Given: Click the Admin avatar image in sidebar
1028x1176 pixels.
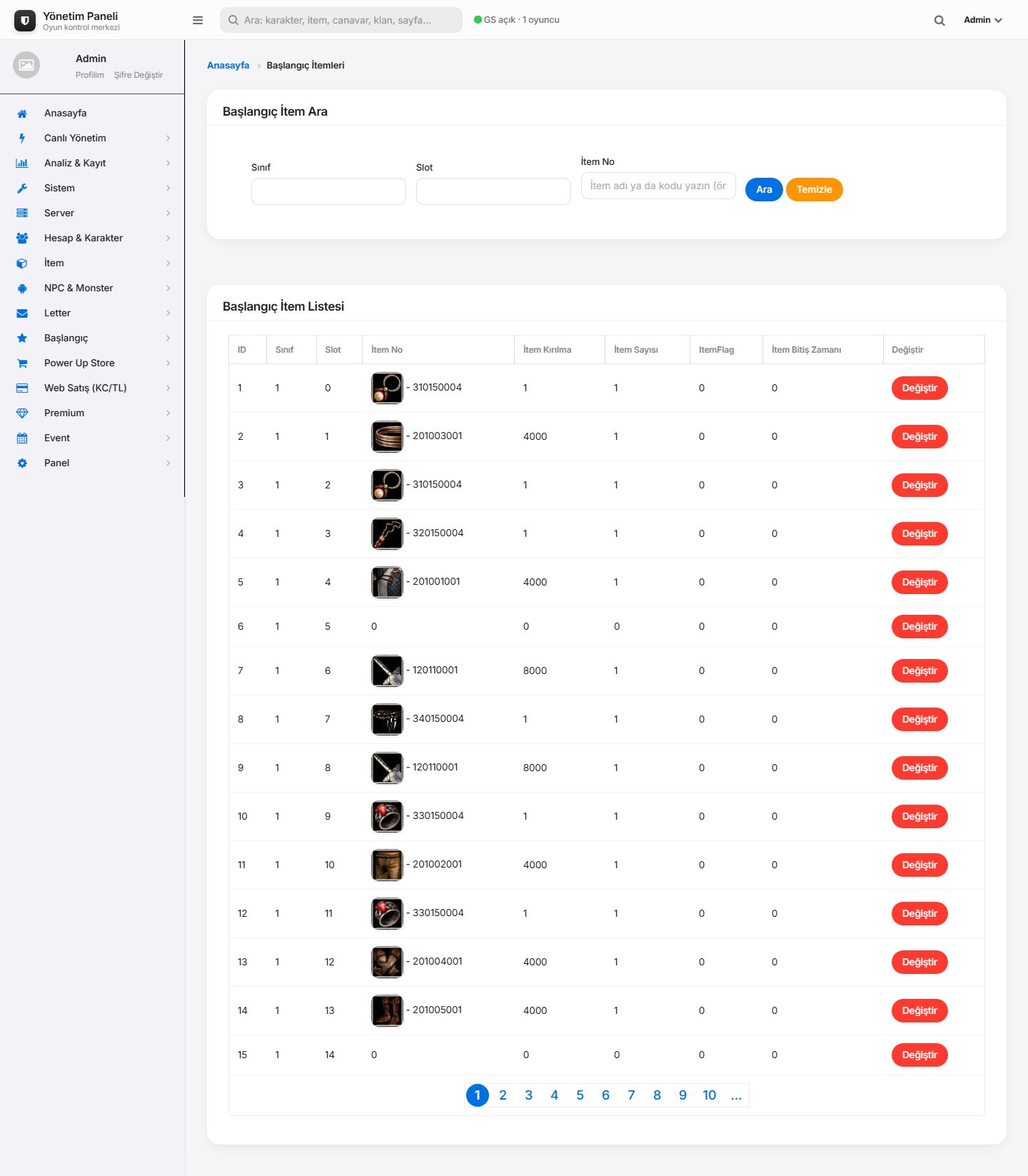Looking at the screenshot, I should pyautogui.click(x=26, y=65).
